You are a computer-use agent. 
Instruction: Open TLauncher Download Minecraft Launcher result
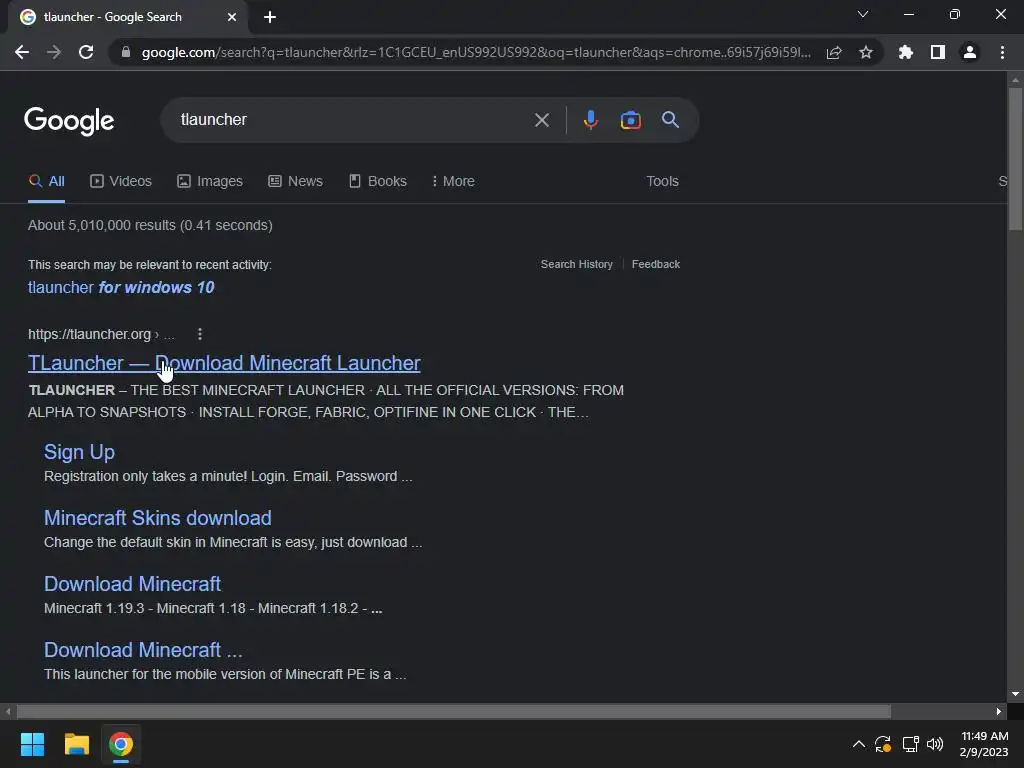224,363
